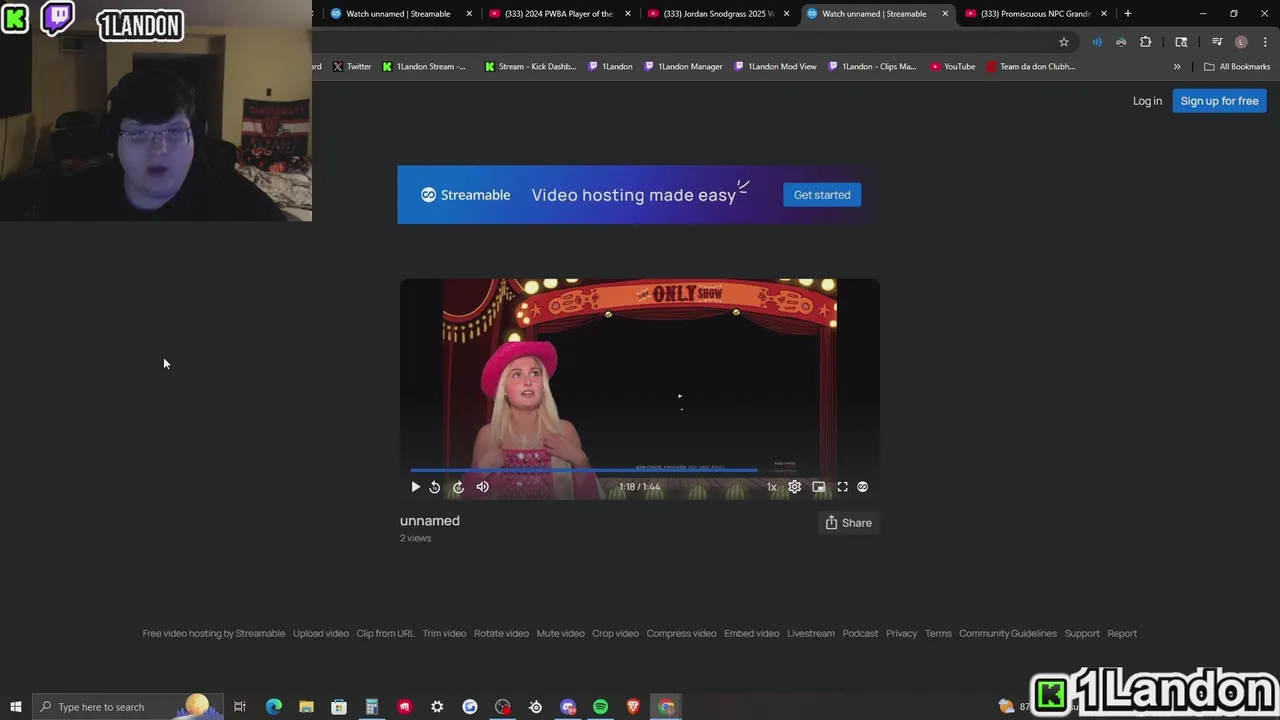
Task: Click the Podcast footer link
Action: (x=860, y=633)
